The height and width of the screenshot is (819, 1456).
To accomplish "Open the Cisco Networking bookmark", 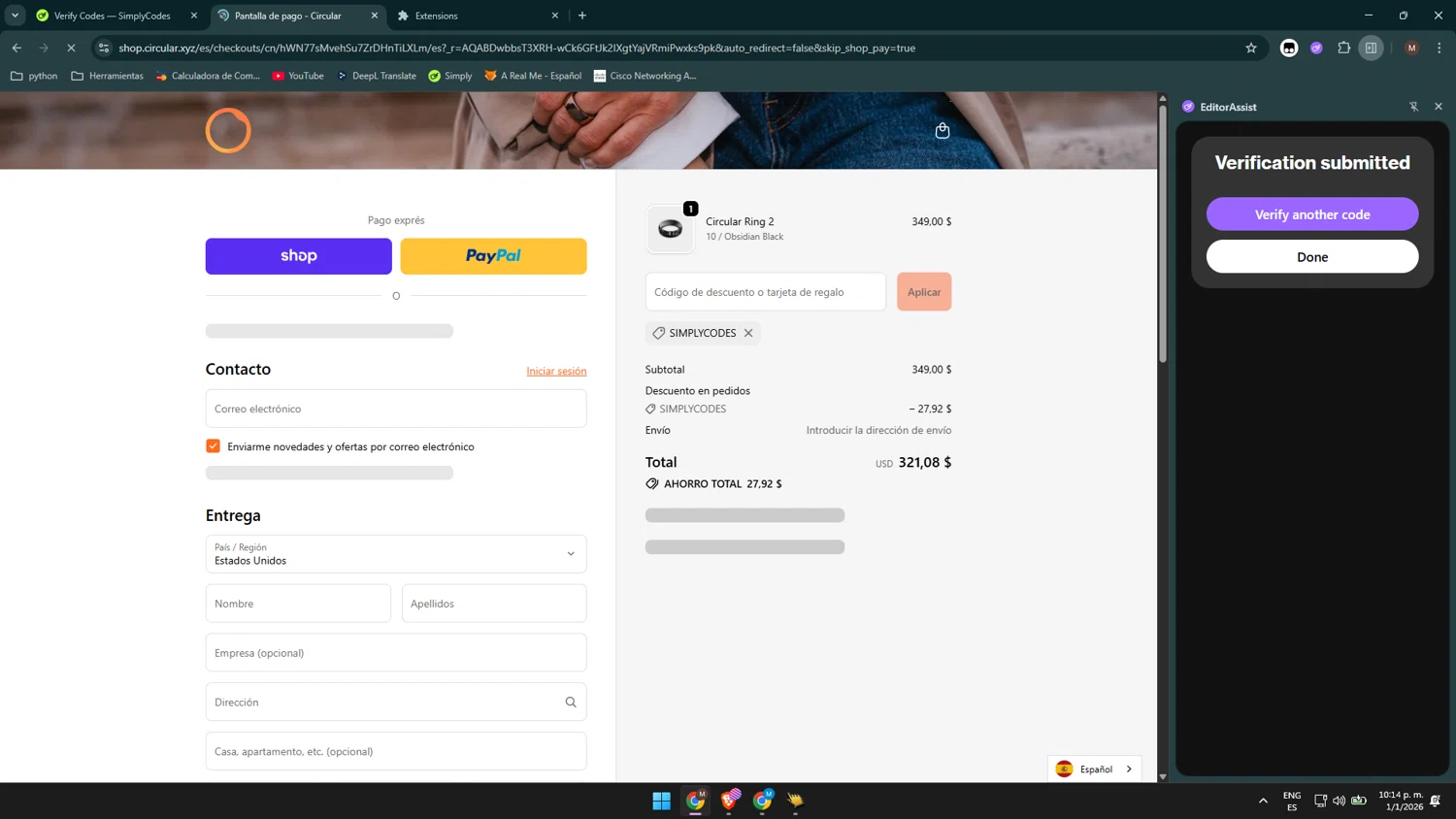I will click(x=645, y=76).
